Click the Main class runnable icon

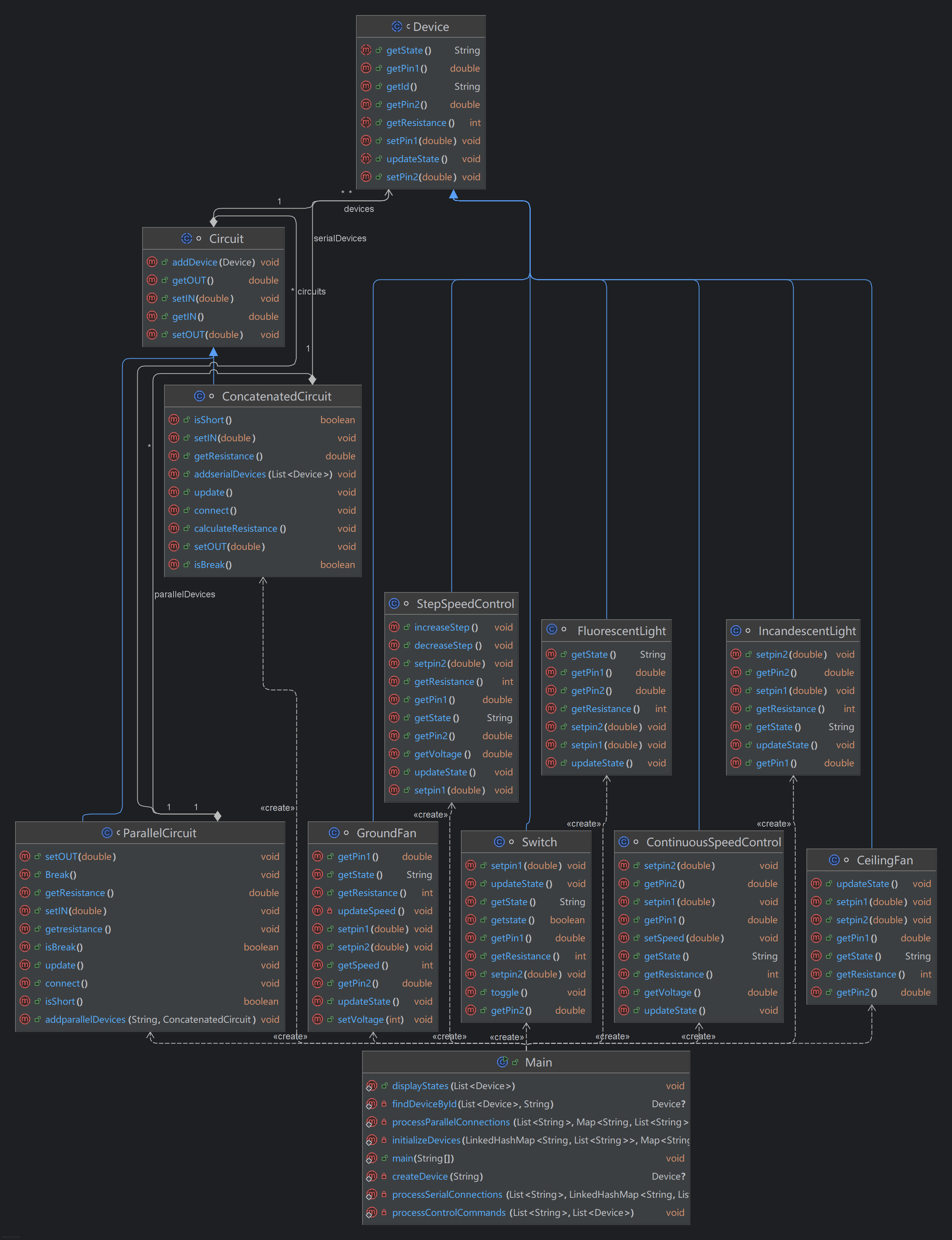pos(502,1062)
